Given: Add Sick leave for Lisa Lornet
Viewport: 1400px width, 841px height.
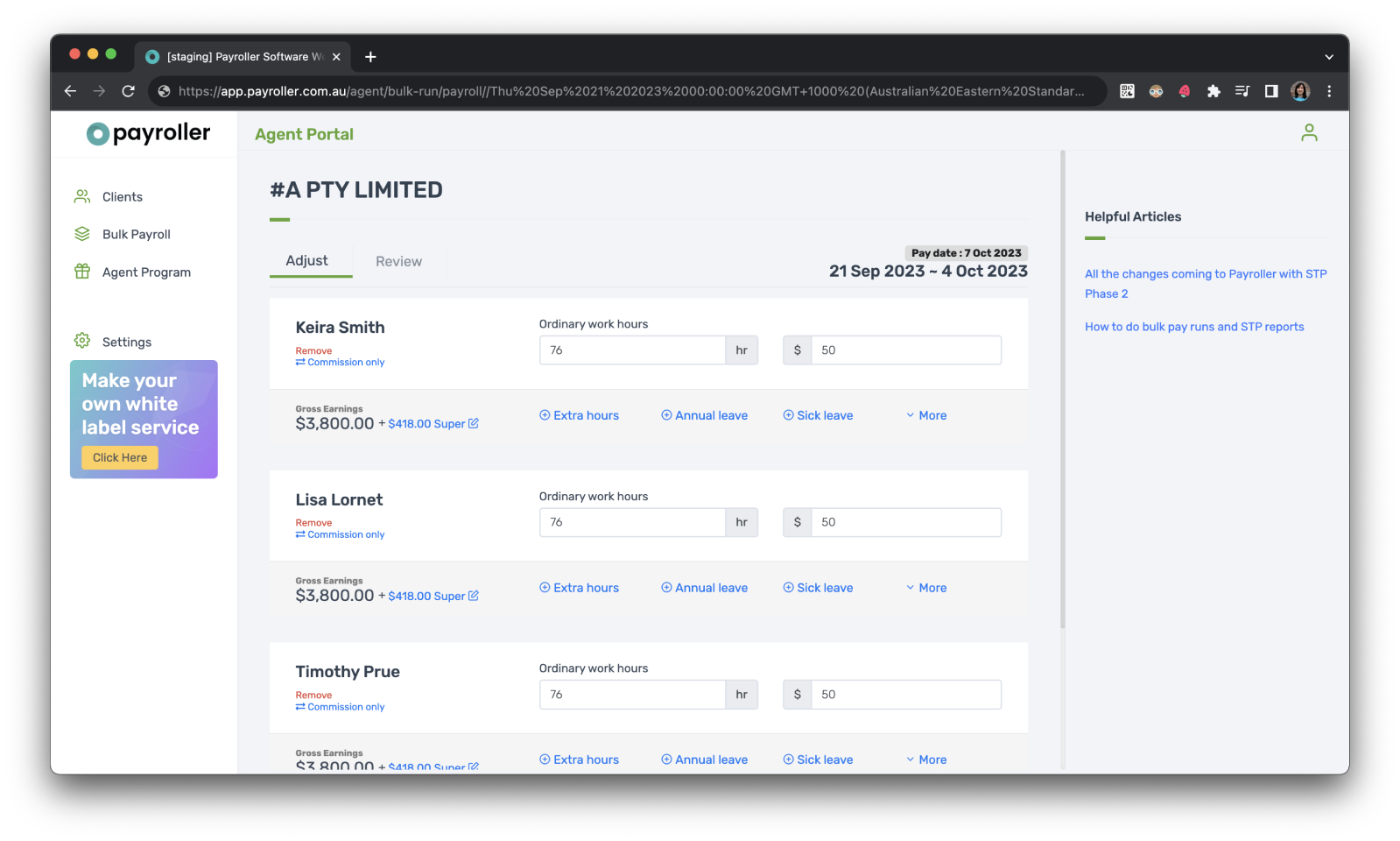Looking at the screenshot, I should [x=818, y=589].
